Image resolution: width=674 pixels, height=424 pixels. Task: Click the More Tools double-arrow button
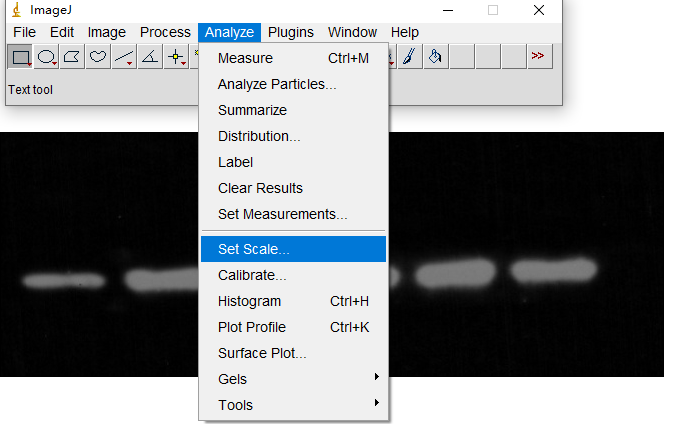(x=539, y=58)
